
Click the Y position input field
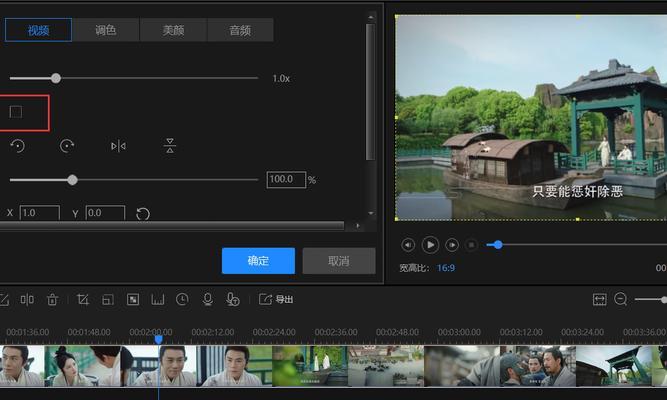[105, 213]
